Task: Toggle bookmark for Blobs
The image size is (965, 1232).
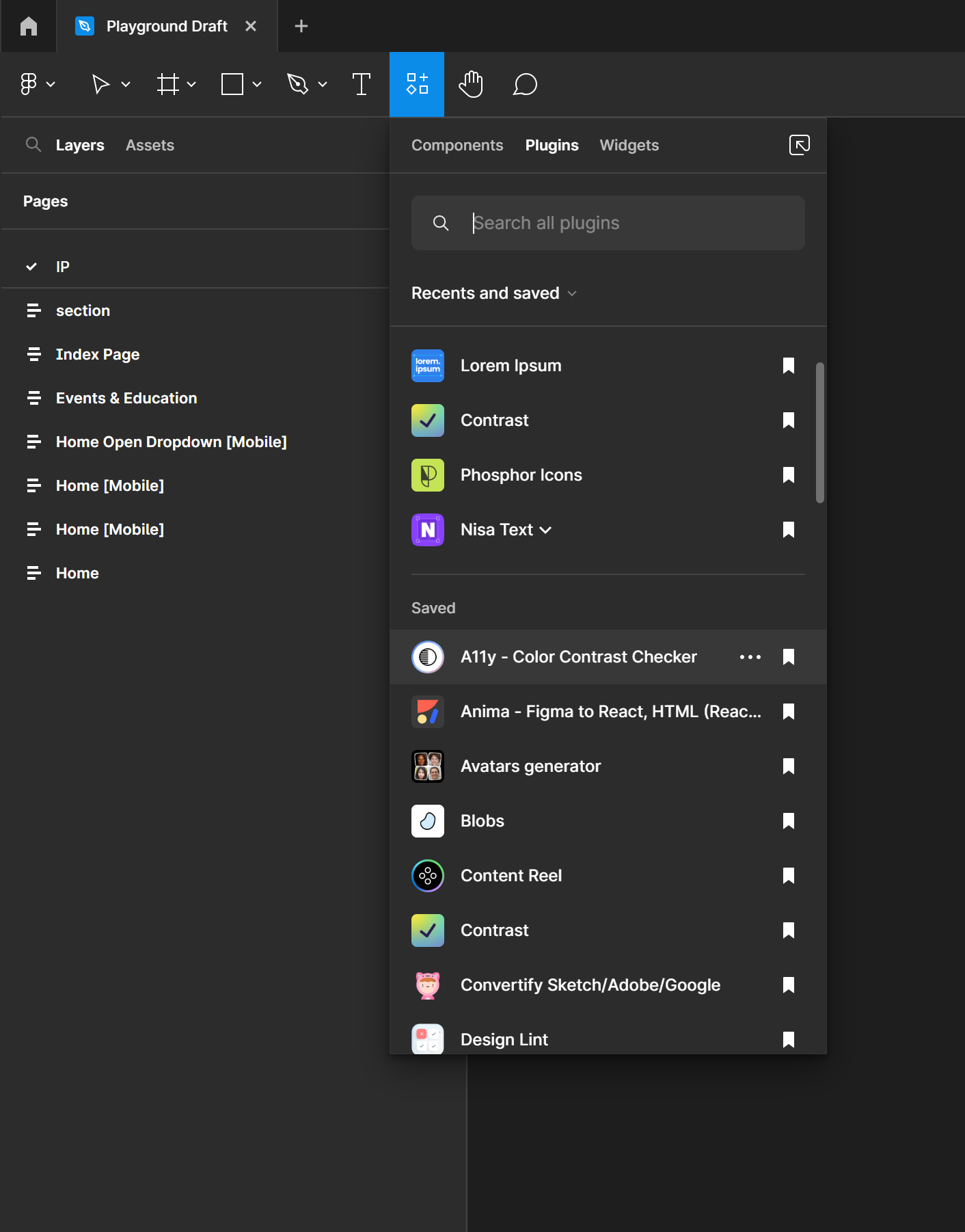Action: [789, 821]
